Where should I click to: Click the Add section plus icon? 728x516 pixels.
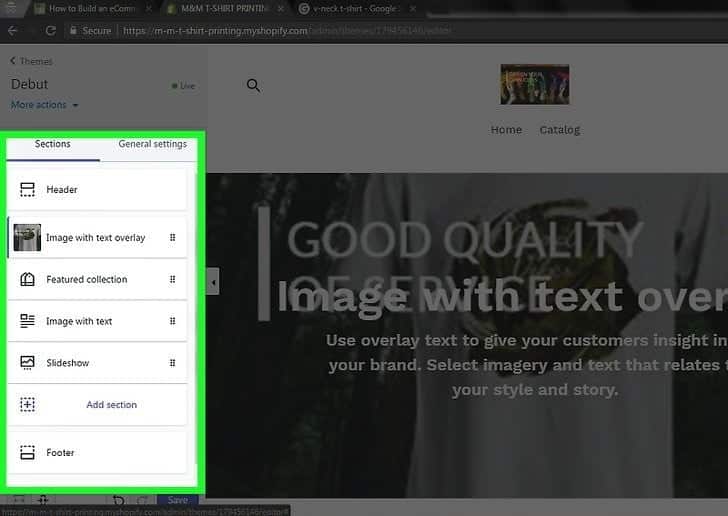(27, 405)
